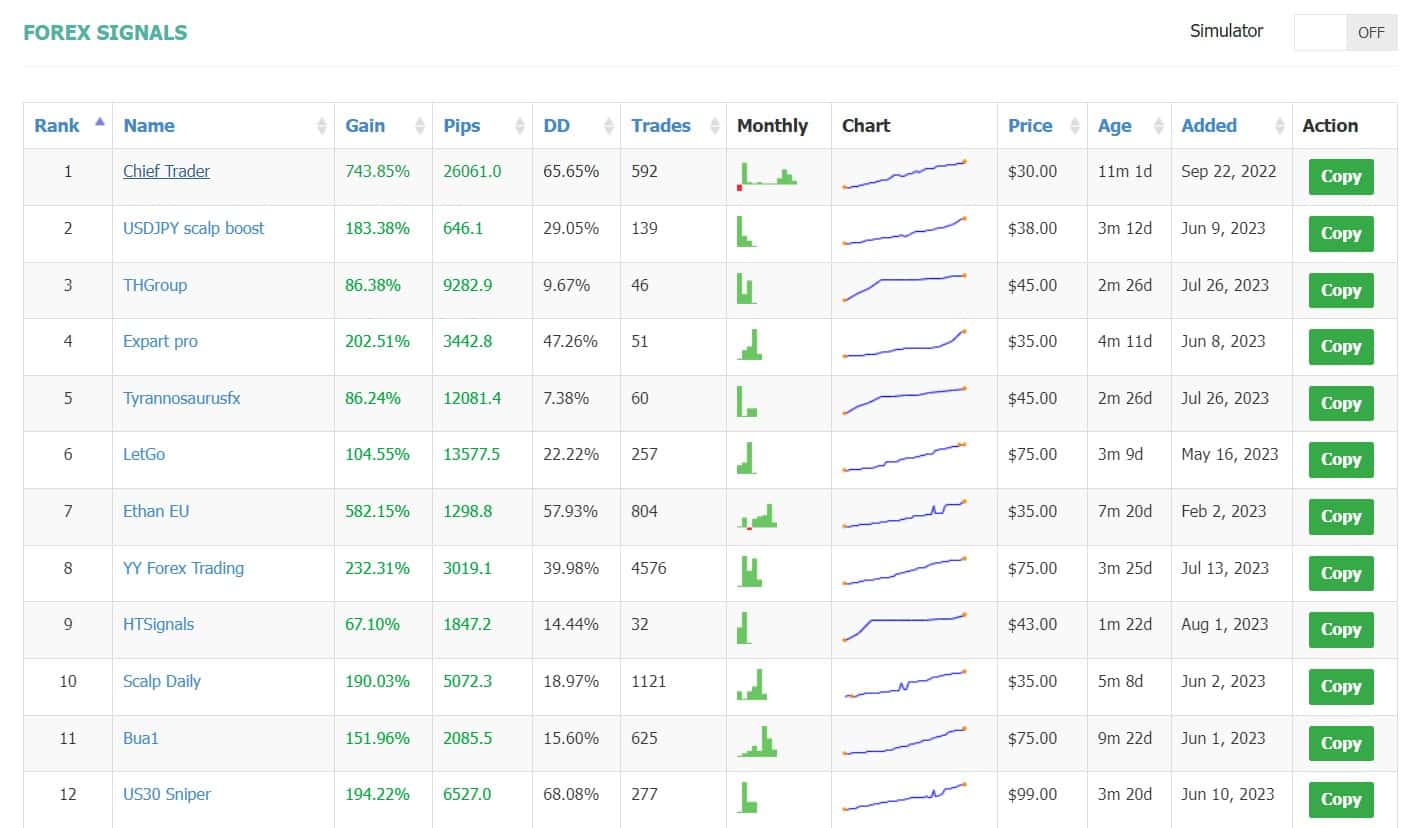View HTSignals growth line chart

(x=905, y=627)
